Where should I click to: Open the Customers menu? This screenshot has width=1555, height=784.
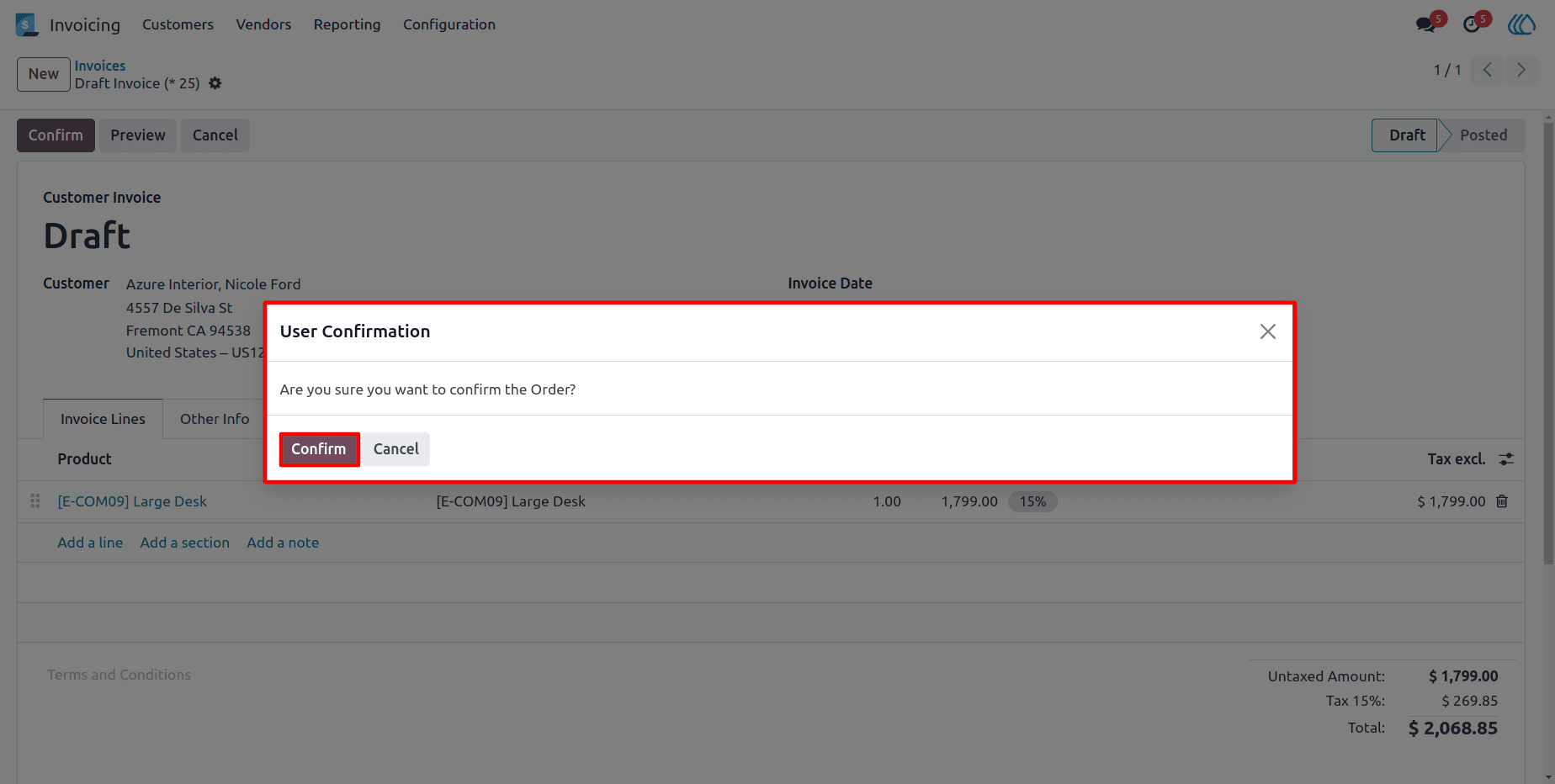[178, 24]
